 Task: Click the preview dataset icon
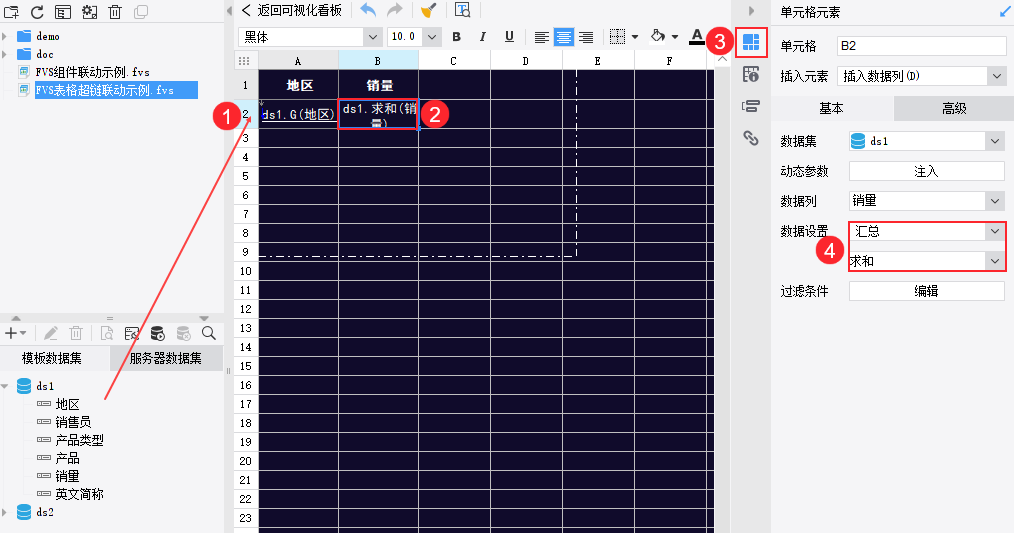(107, 333)
